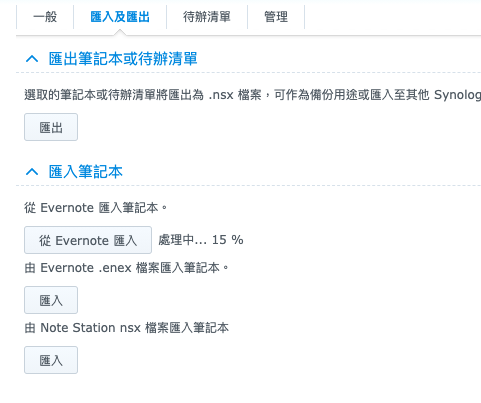Click the 從 Evernote 匯入筆記本。 description text

point(96,208)
